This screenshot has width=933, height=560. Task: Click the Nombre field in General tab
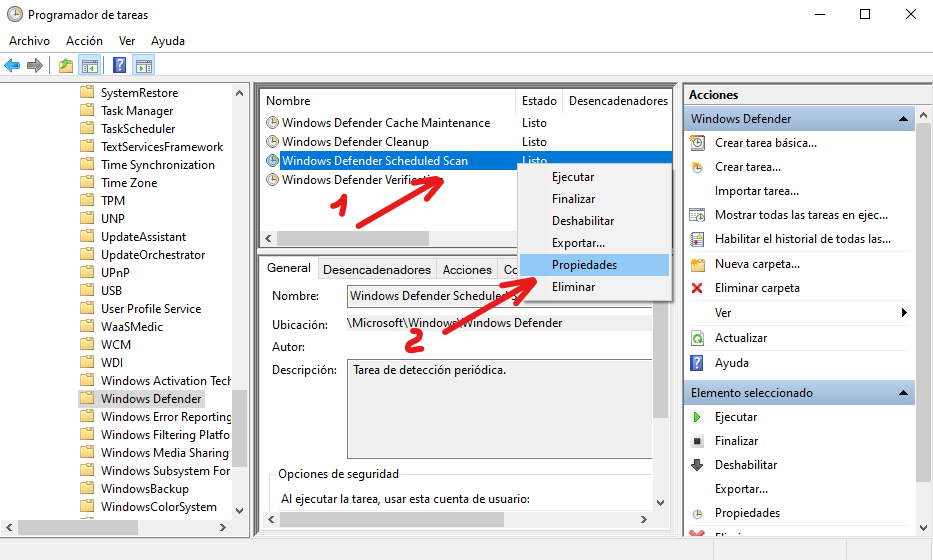(499, 296)
